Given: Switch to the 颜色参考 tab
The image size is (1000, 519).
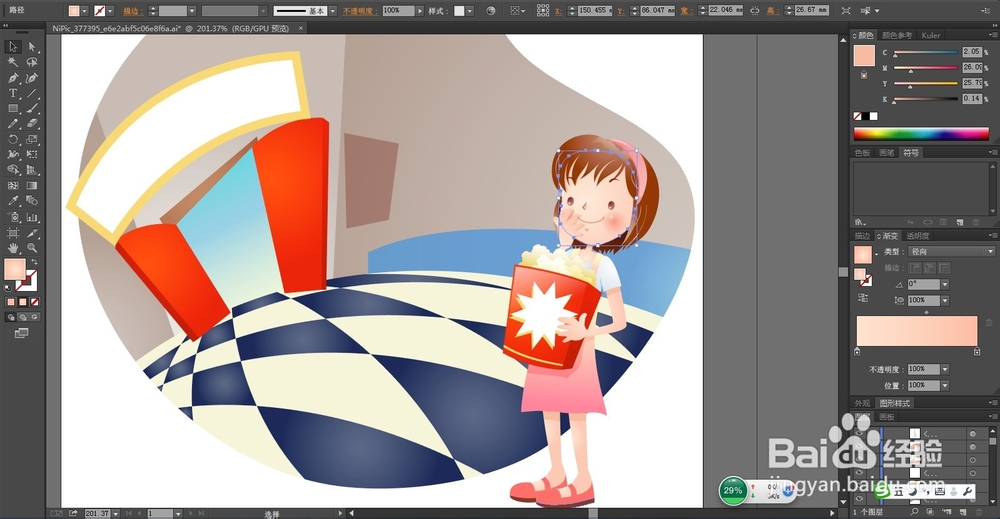Looking at the screenshot, I should click(x=897, y=35).
